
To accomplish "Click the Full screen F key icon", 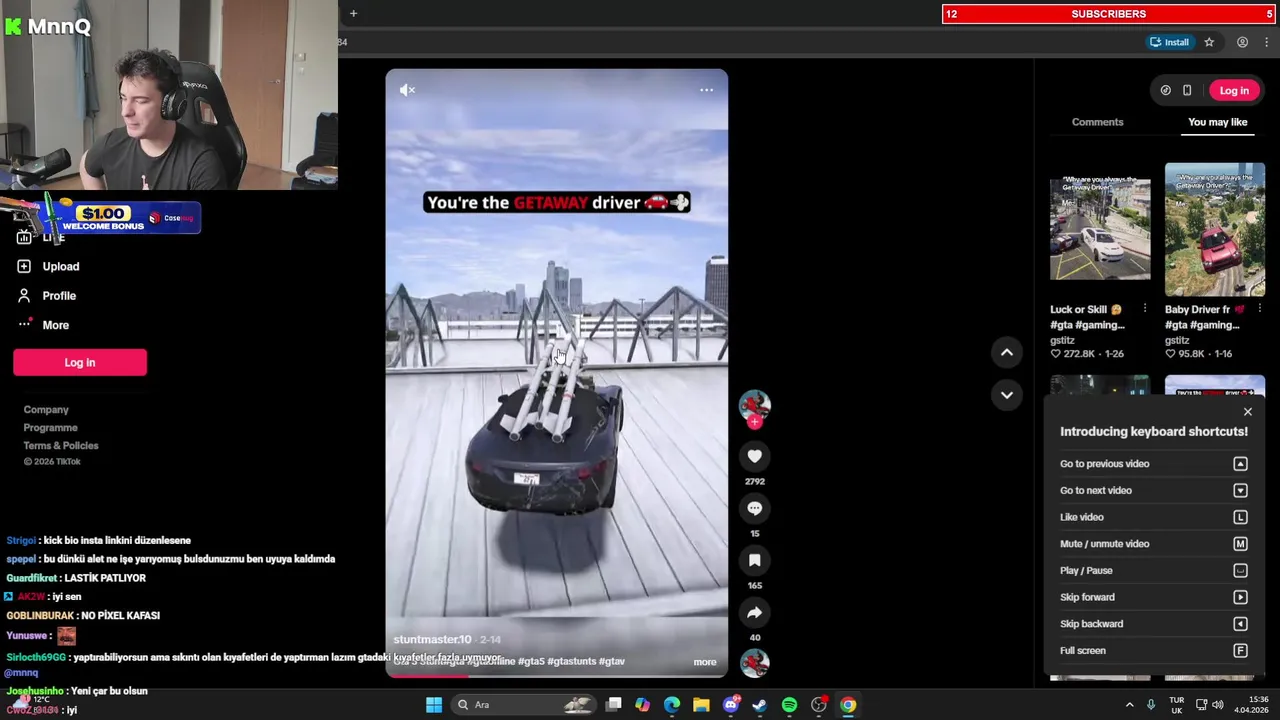I will [x=1240, y=650].
